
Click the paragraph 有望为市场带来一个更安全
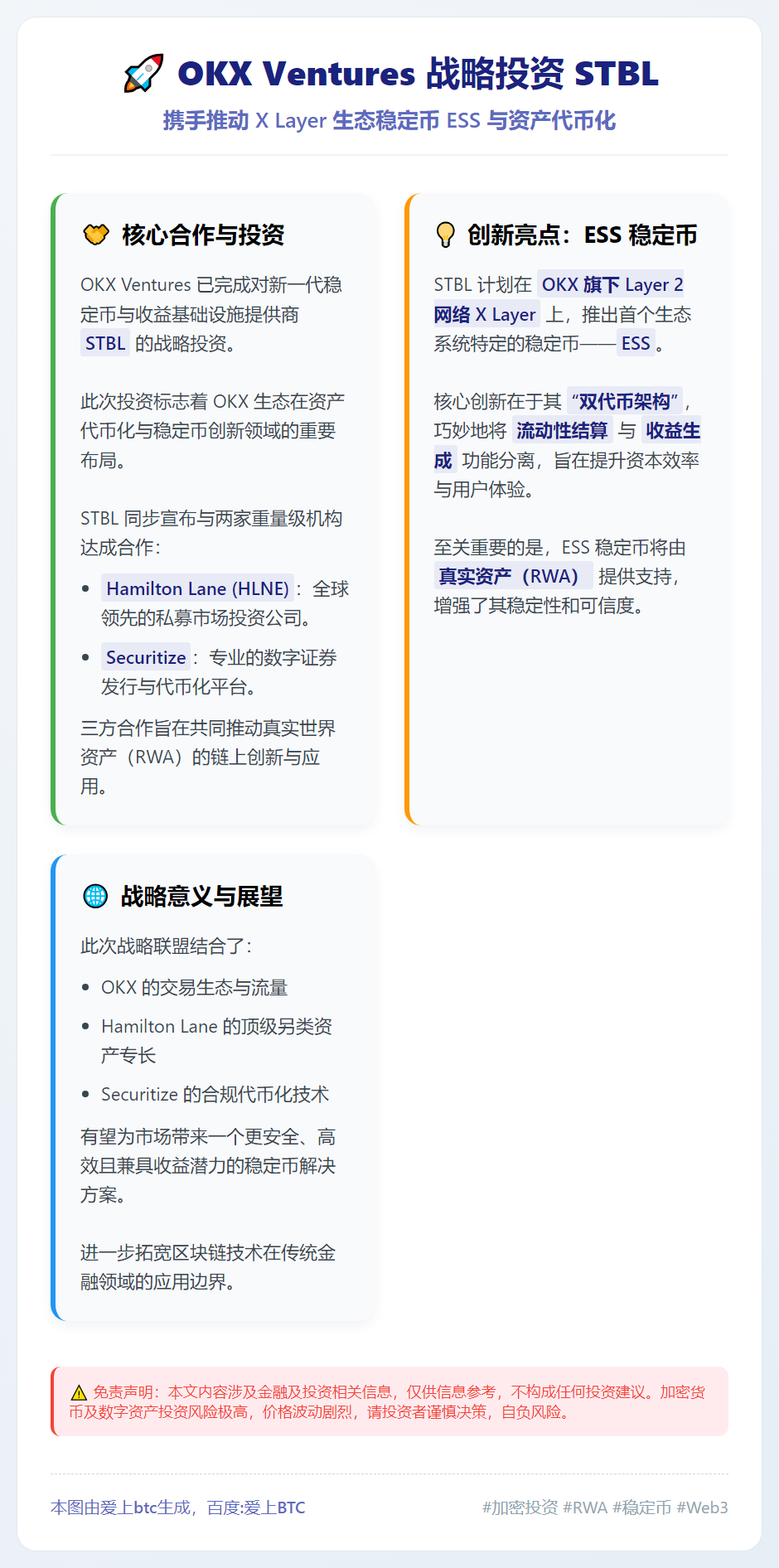coord(208,1165)
